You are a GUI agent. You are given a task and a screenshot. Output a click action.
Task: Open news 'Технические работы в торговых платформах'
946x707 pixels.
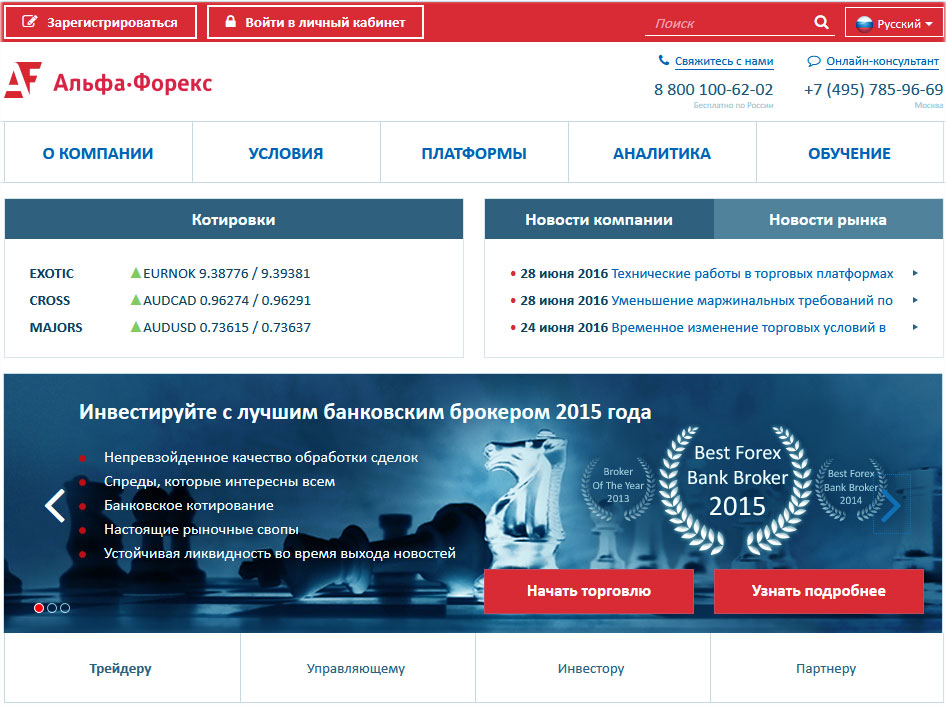[752, 273]
